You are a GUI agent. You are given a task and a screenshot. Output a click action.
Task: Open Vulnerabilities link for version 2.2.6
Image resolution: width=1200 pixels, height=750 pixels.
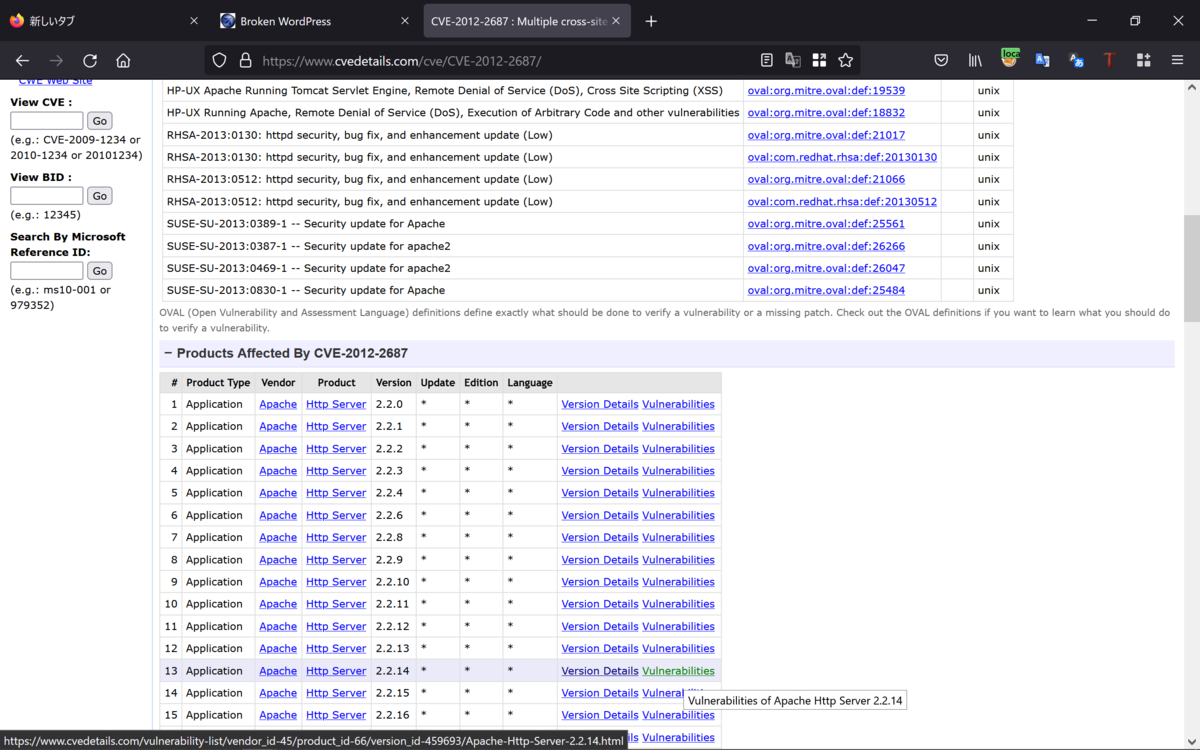[678, 515]
